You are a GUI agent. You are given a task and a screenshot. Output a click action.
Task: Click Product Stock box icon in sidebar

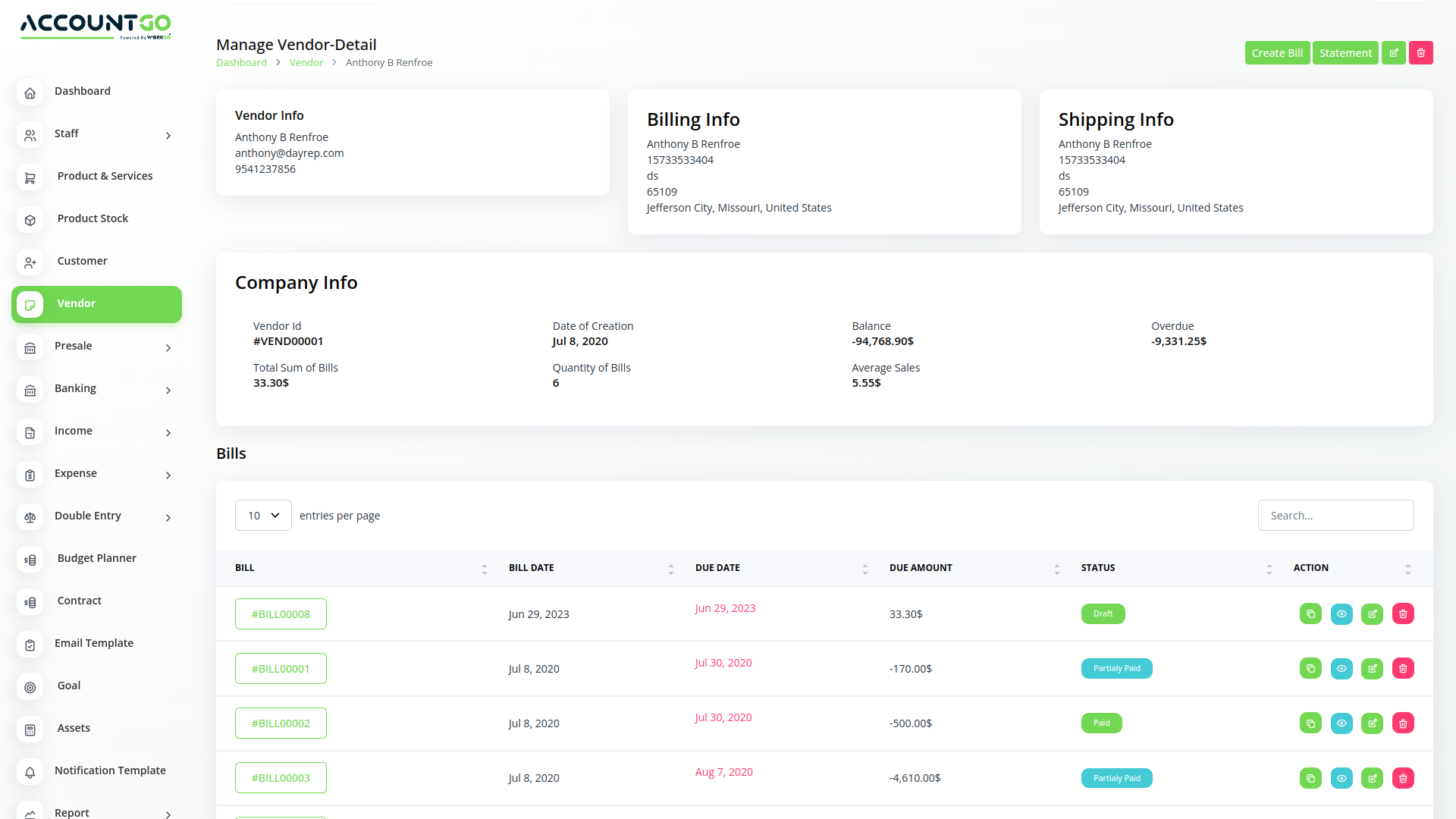pos(30,220)
